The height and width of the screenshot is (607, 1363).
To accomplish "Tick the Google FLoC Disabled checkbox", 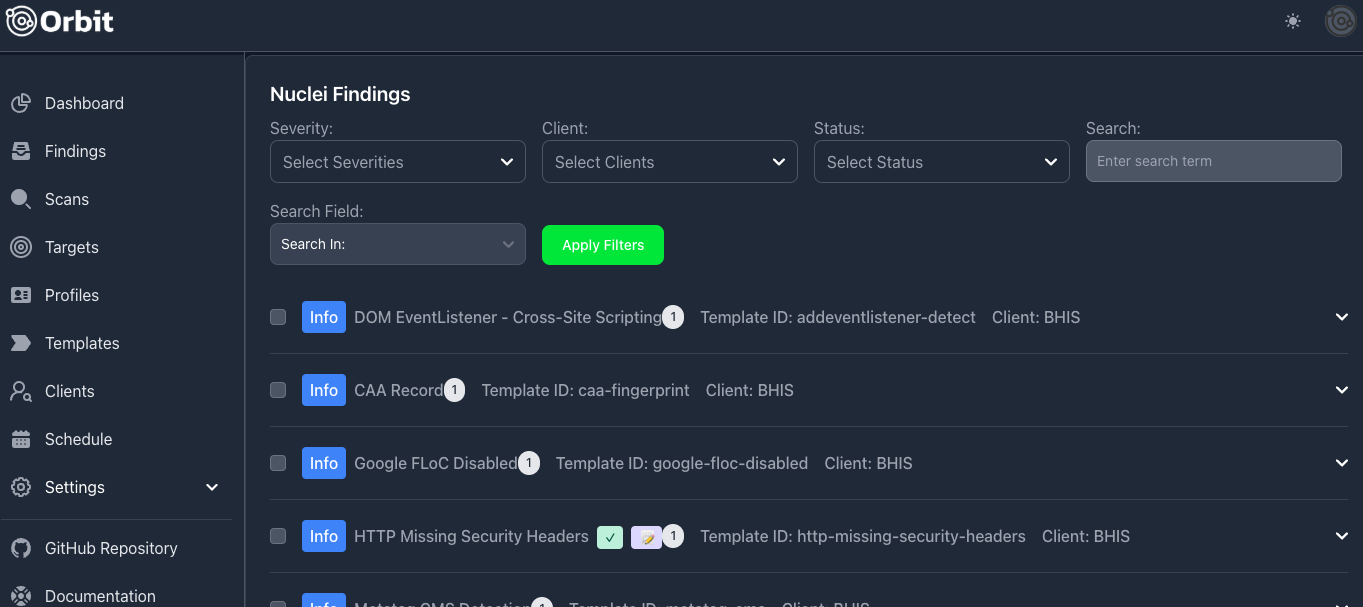I will (x=278, y=463).
